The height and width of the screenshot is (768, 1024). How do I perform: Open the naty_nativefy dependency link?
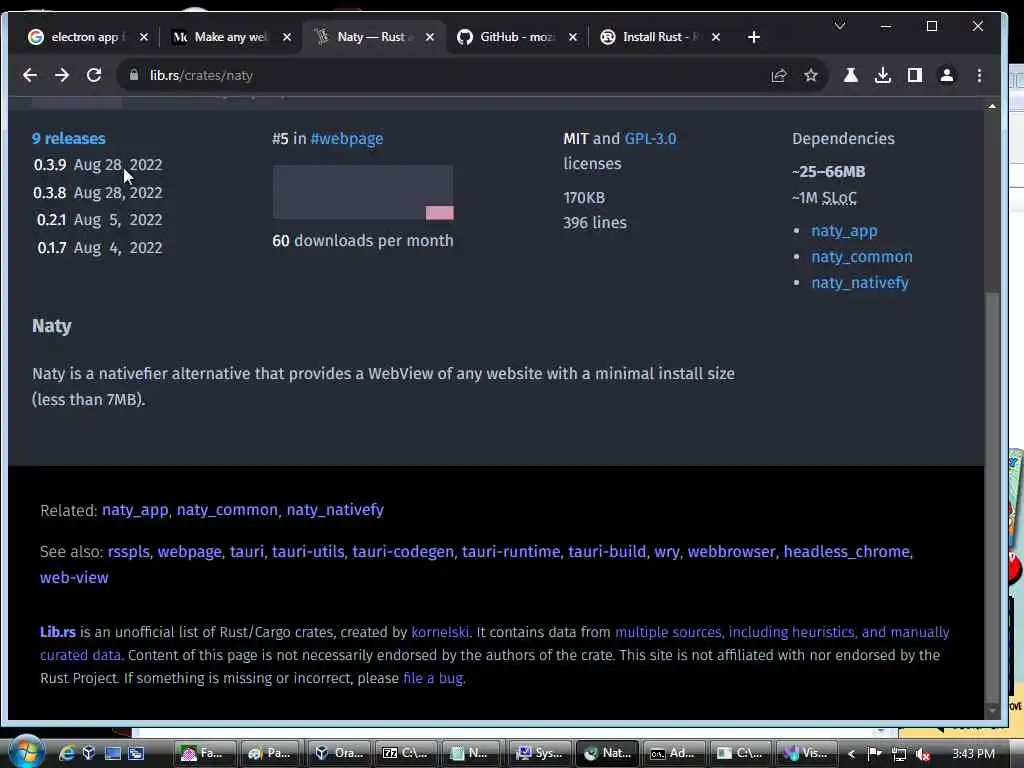860,283
